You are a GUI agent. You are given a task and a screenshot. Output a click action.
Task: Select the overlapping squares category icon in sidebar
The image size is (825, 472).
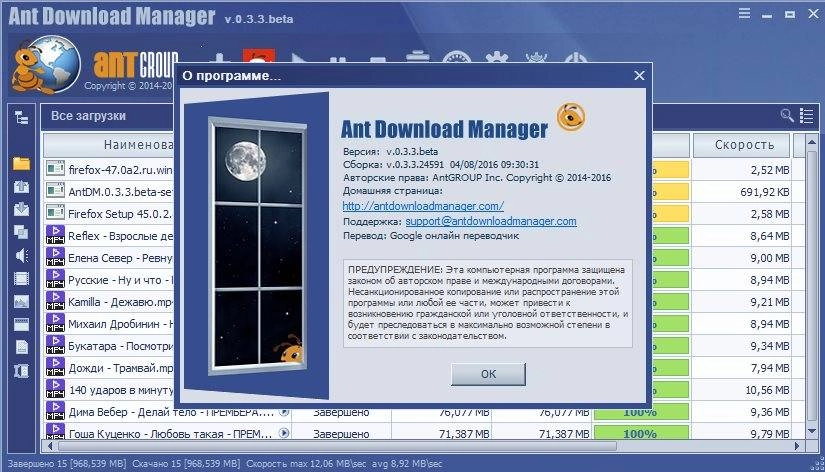pyautogui.click(x=22, y=232)
